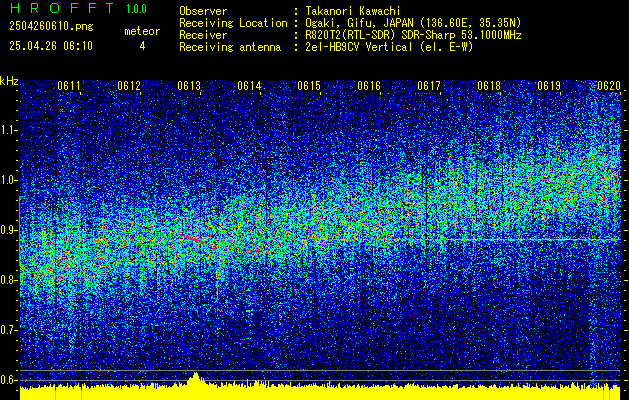Click the kHz axis unit label
This screenshot has height=400, width=629.
pyautogui.click(x=9, y=81)
